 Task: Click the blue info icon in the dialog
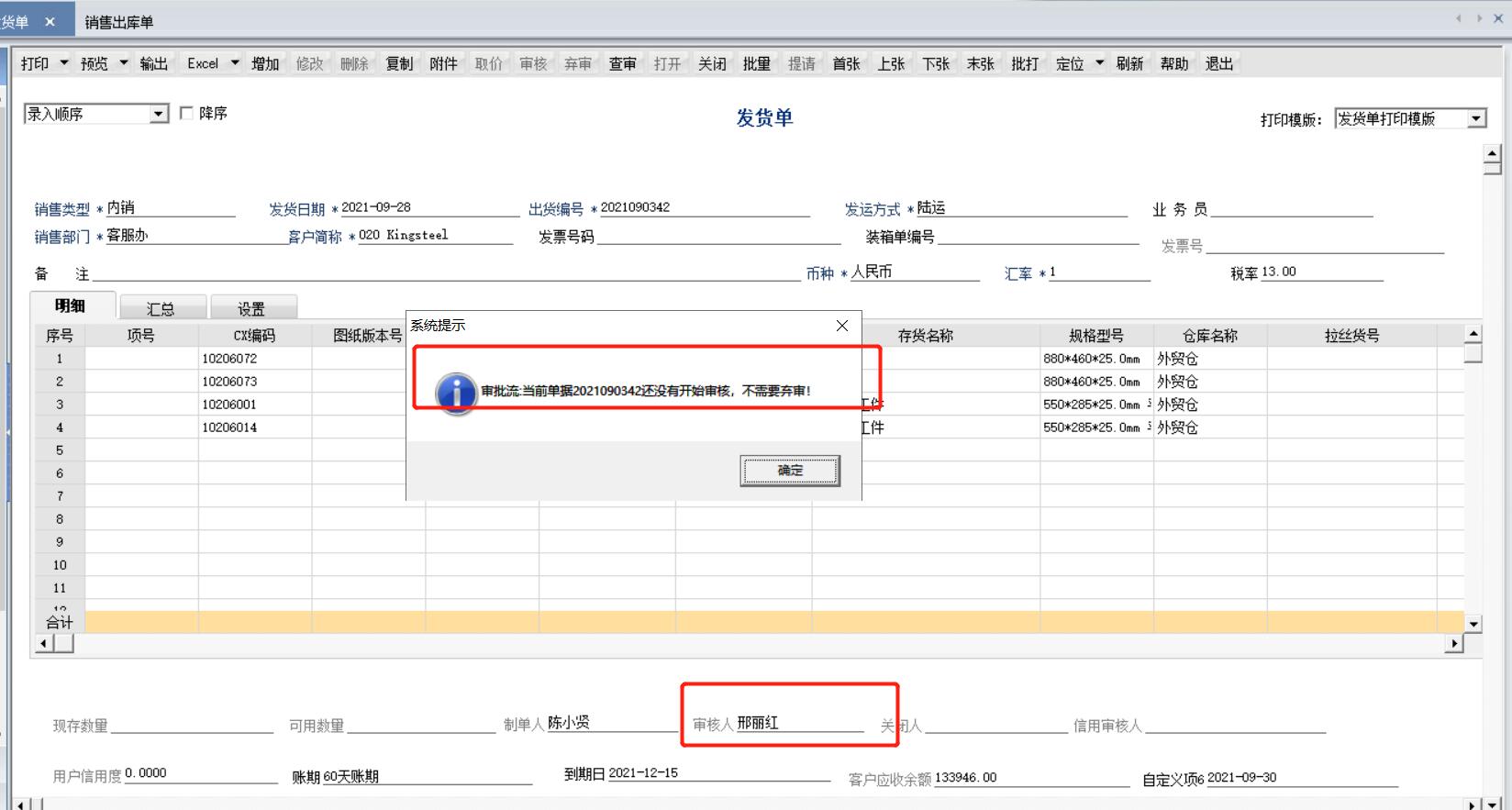456,393
